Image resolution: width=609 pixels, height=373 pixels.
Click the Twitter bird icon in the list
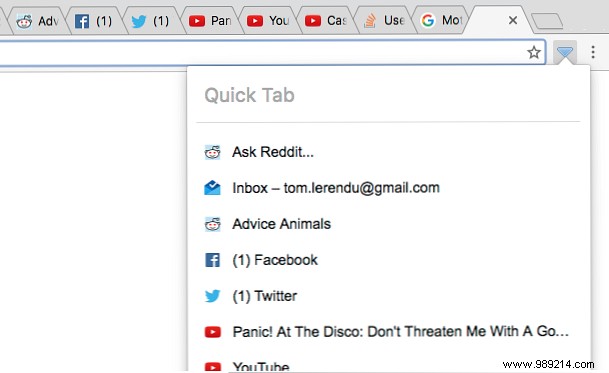(212, 296)
